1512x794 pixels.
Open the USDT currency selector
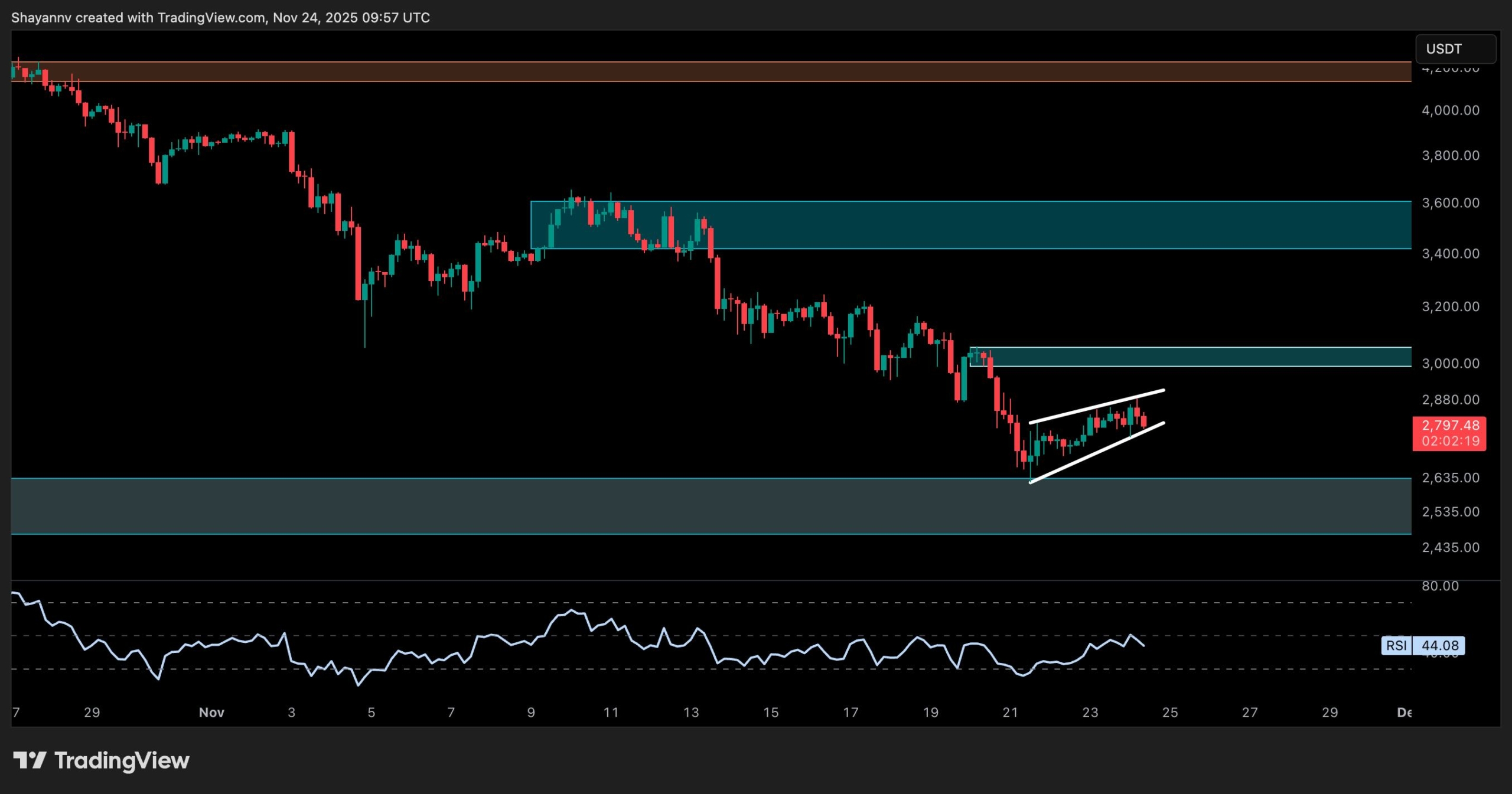(x=1455, y=49)
